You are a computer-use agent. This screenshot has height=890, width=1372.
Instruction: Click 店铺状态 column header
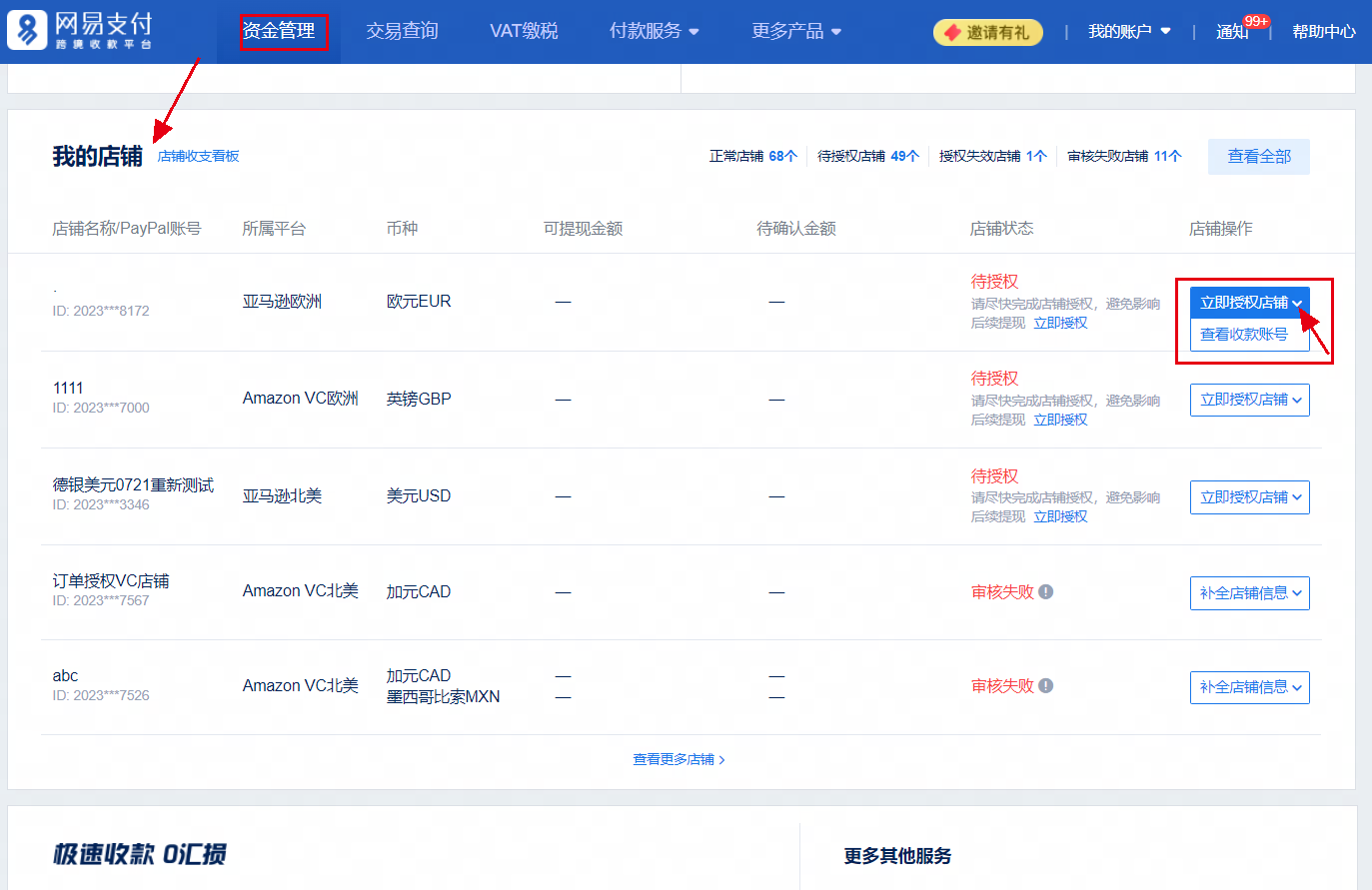pos(1001,229)
